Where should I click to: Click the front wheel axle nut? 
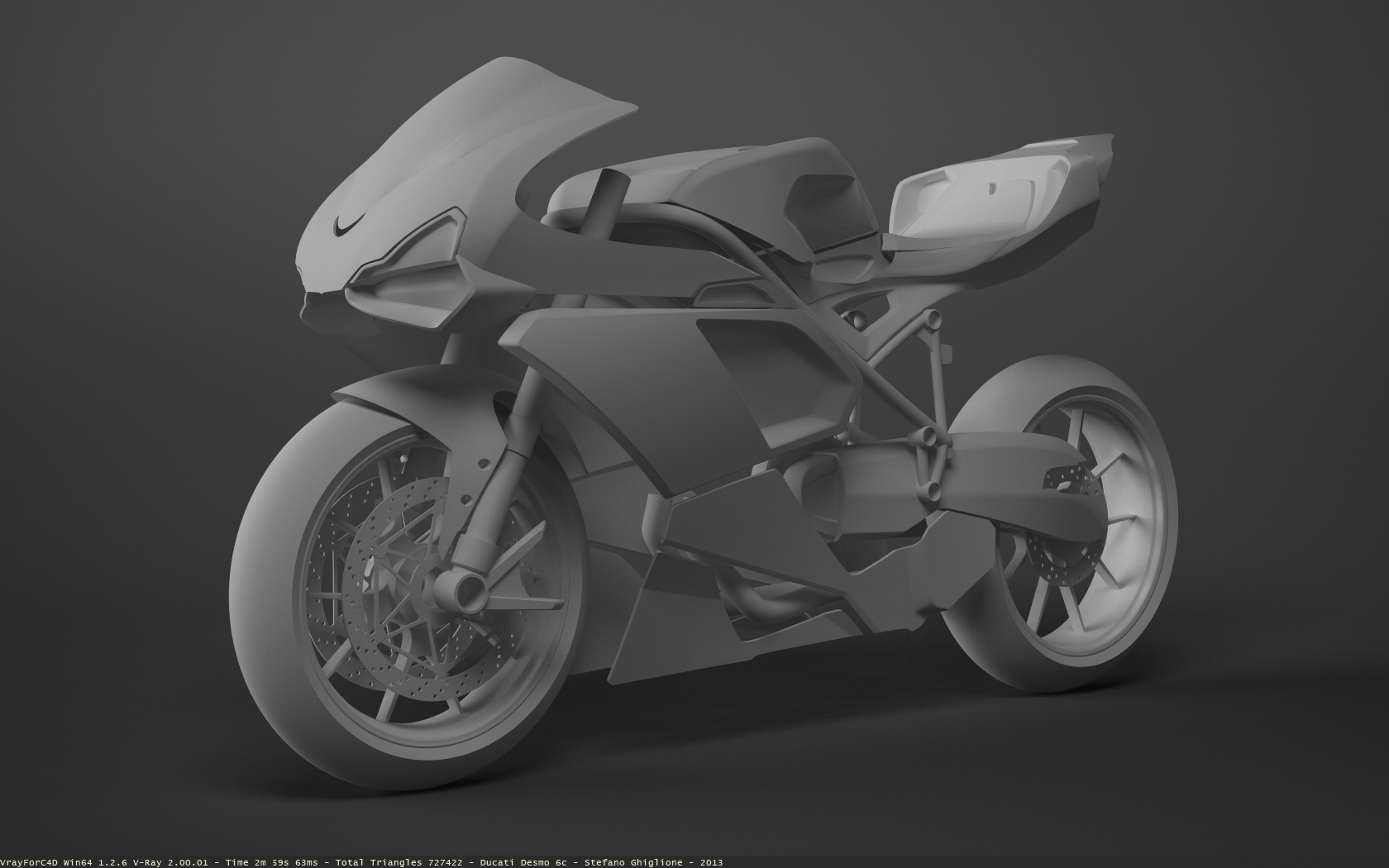pyautogui.click(x=469, y=589)
